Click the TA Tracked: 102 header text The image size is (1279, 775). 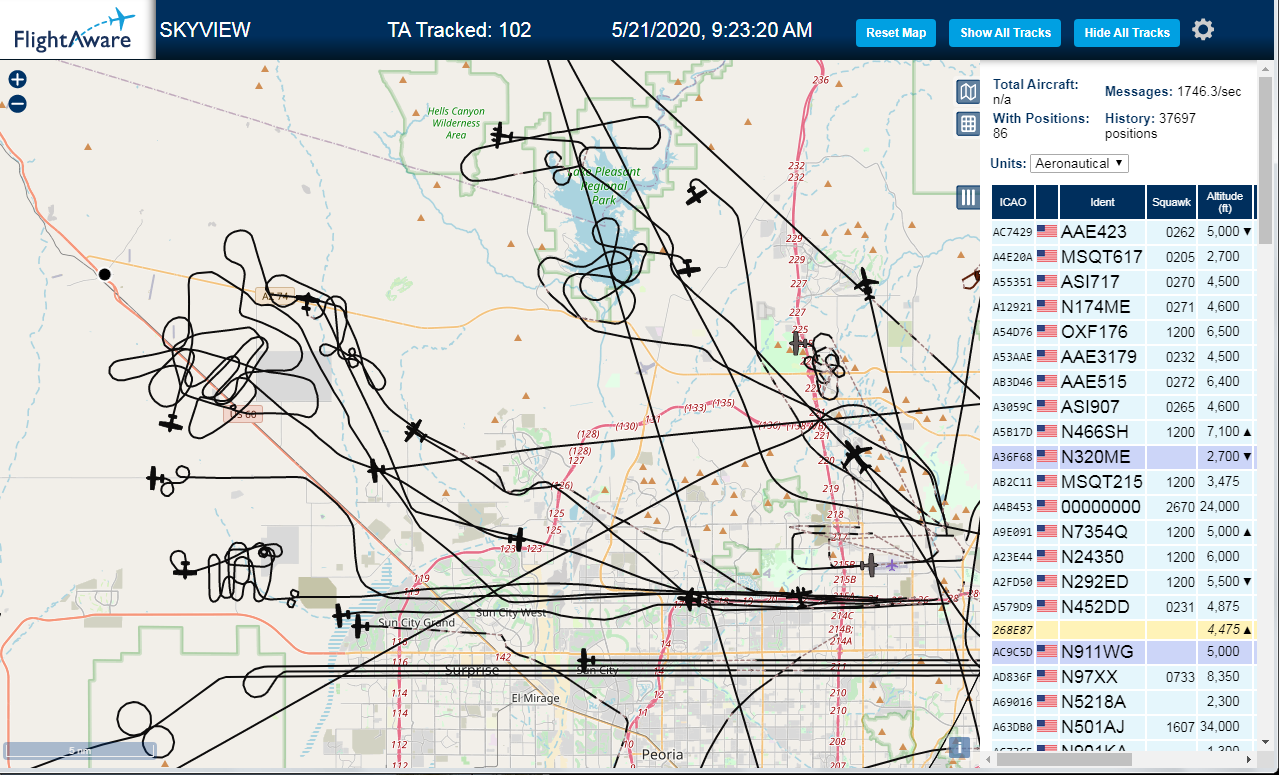click(459, 31)
